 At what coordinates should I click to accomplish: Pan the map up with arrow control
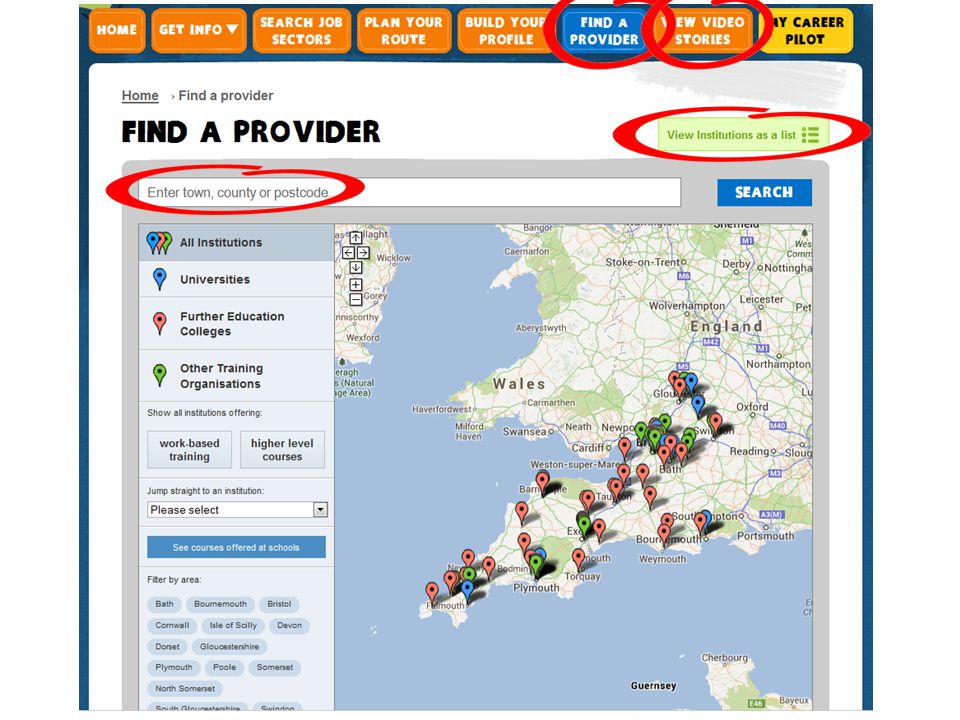coord(356,238)
